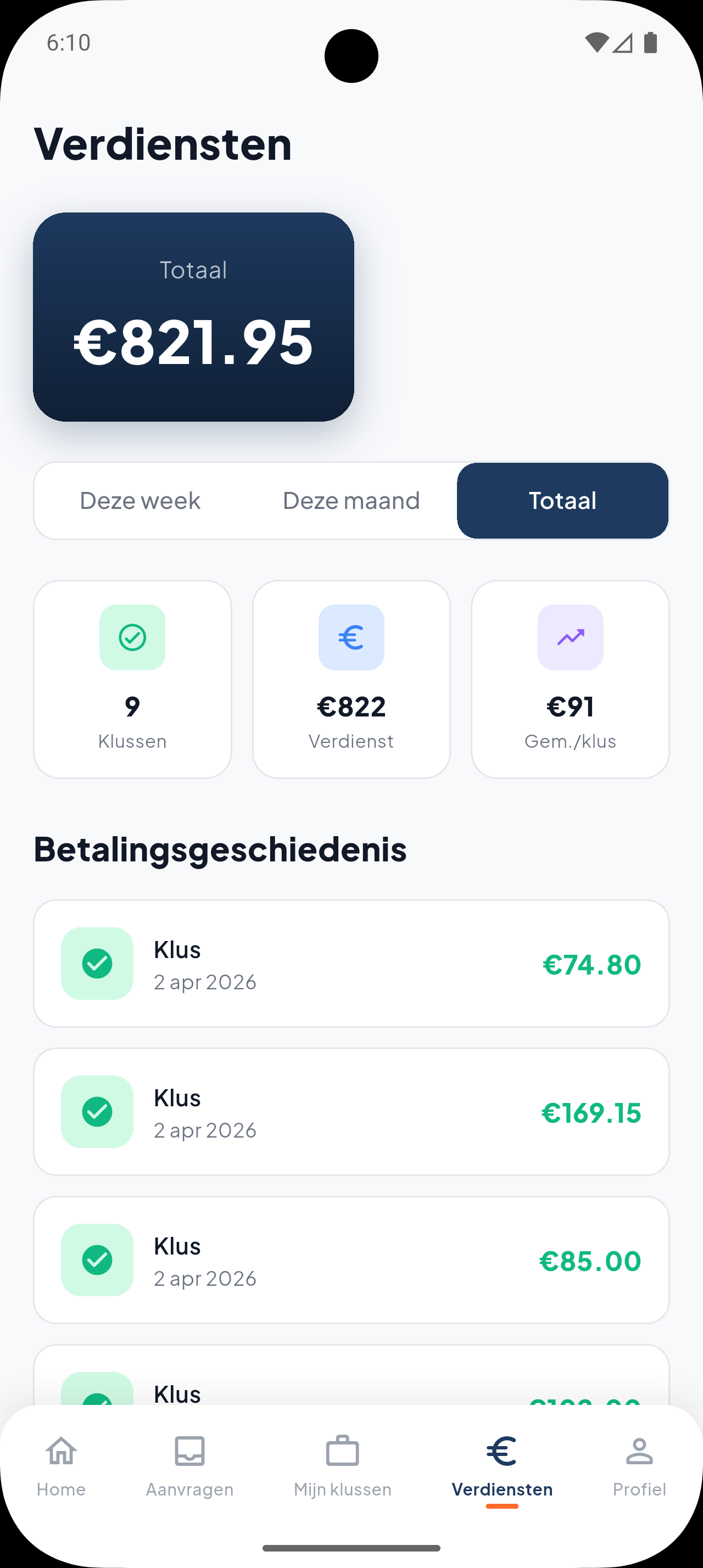Tap checkmark icon of €85.00 payment
The width and height of the screenshot is (703, 1568).
tap(97, 1259)
